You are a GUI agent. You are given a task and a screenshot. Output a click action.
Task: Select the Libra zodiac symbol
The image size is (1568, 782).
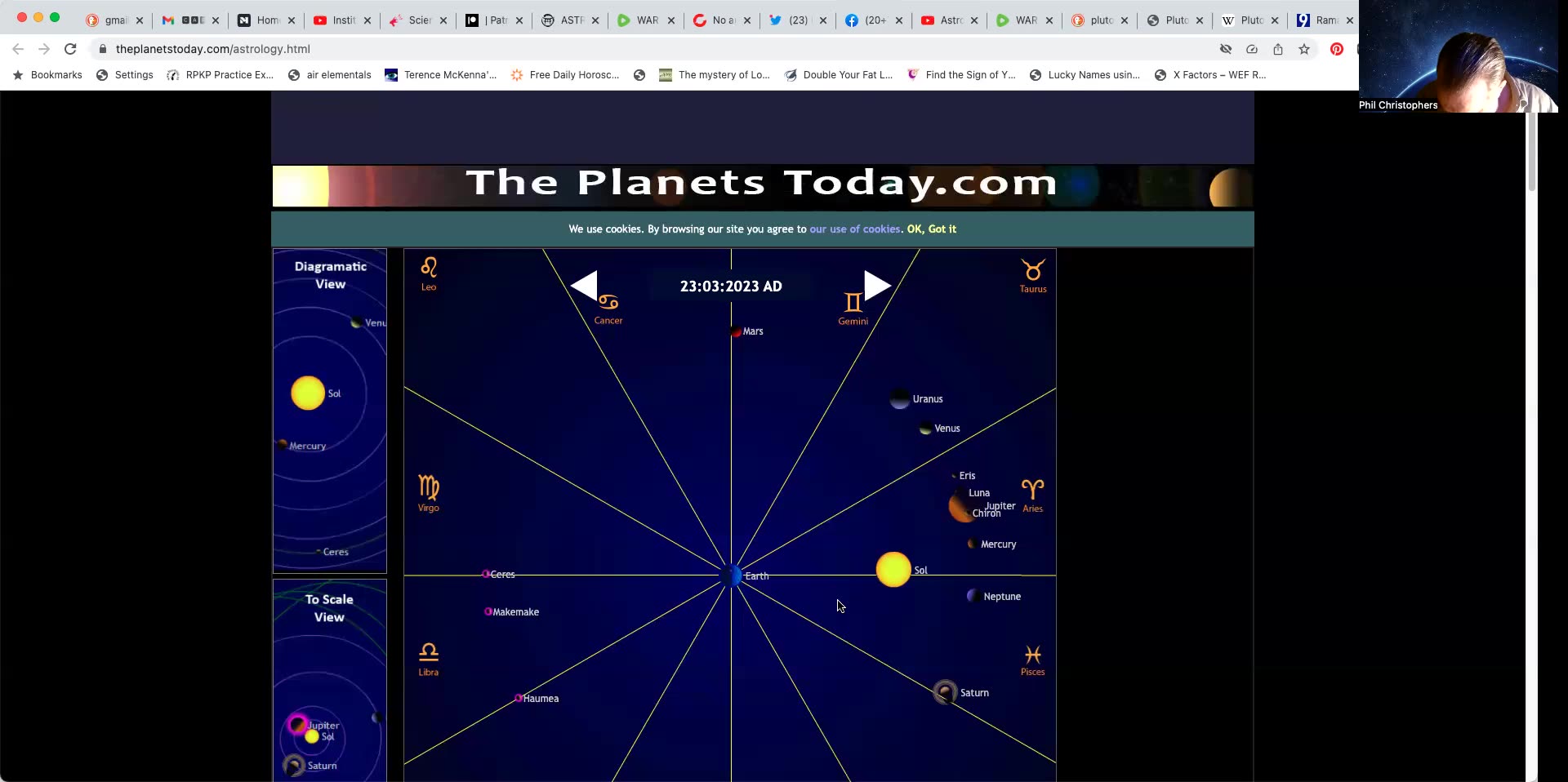(428, 651)
